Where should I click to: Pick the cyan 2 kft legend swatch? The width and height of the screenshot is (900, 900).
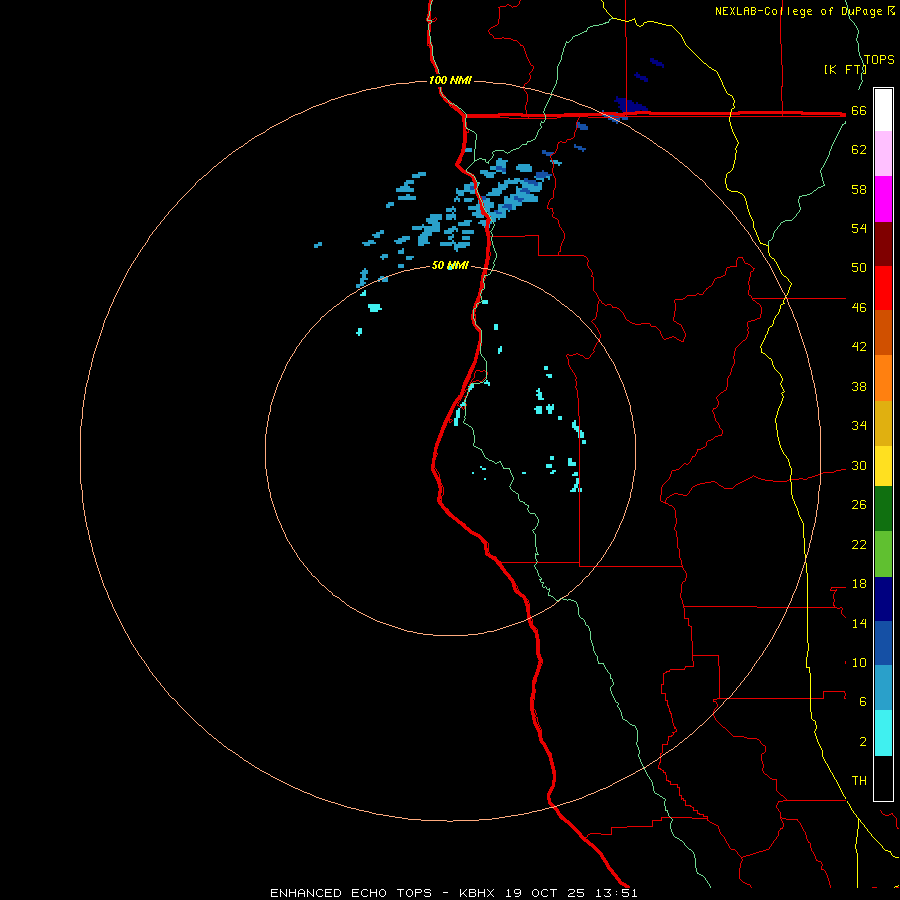click(x=883, y=733)
